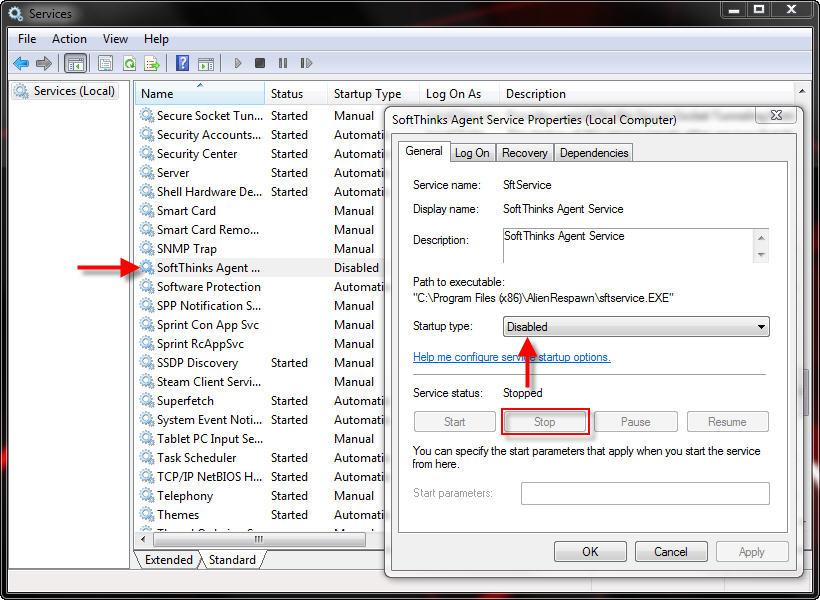Sort by Log On As column header
Screen dimensions: 820x600
click(459, 94)
